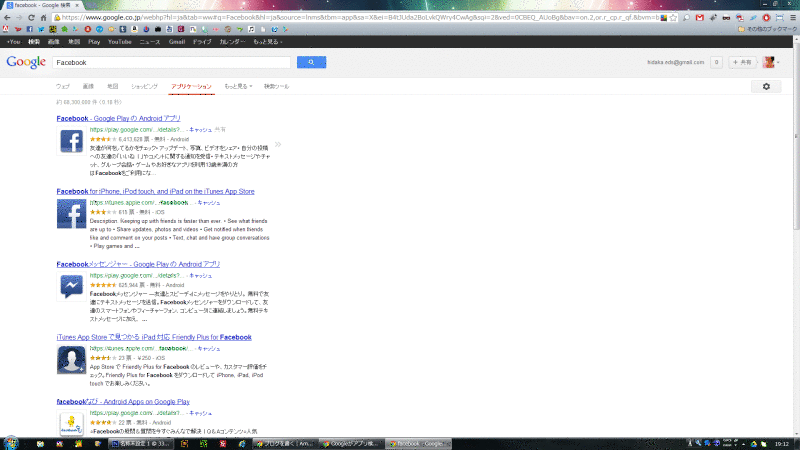
Task: Open 'Facebook - Google Play の Android アプリ' result
Action: coord(118,118)
